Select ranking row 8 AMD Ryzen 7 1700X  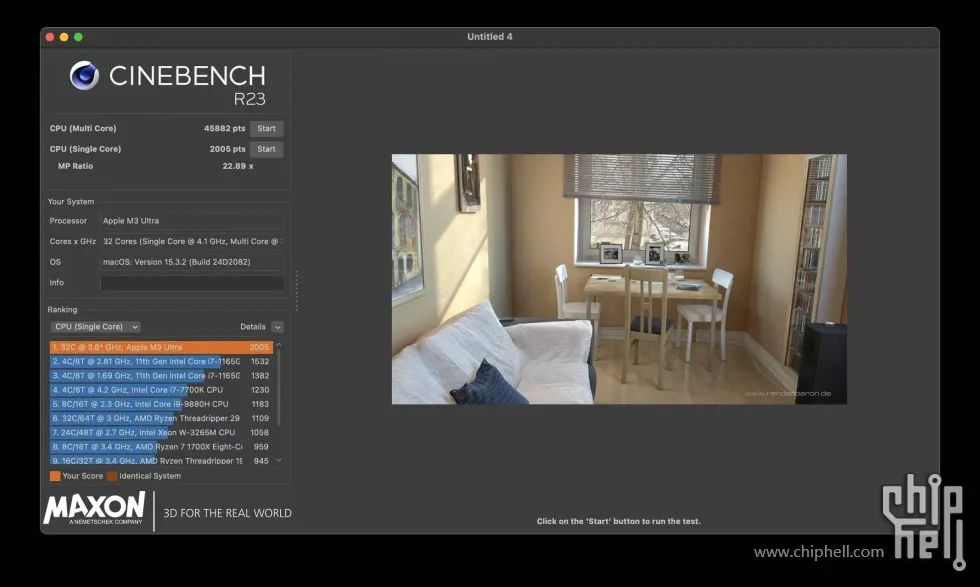[161, 447]
